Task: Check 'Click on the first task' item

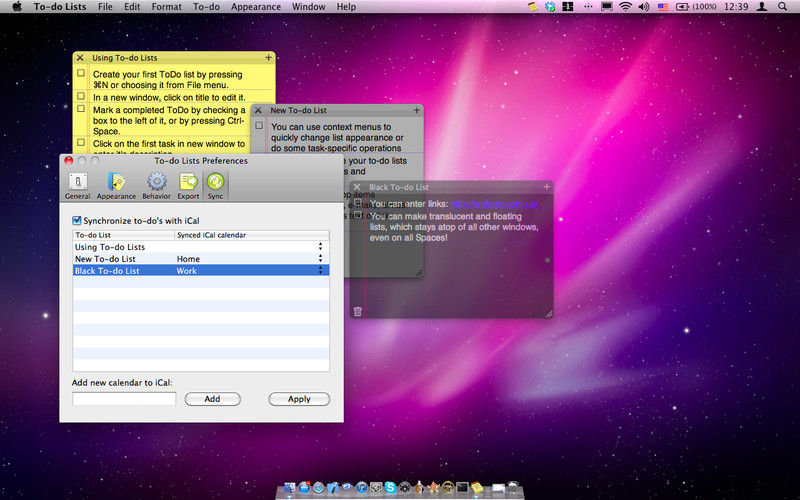Action: [x=81, y=142]
